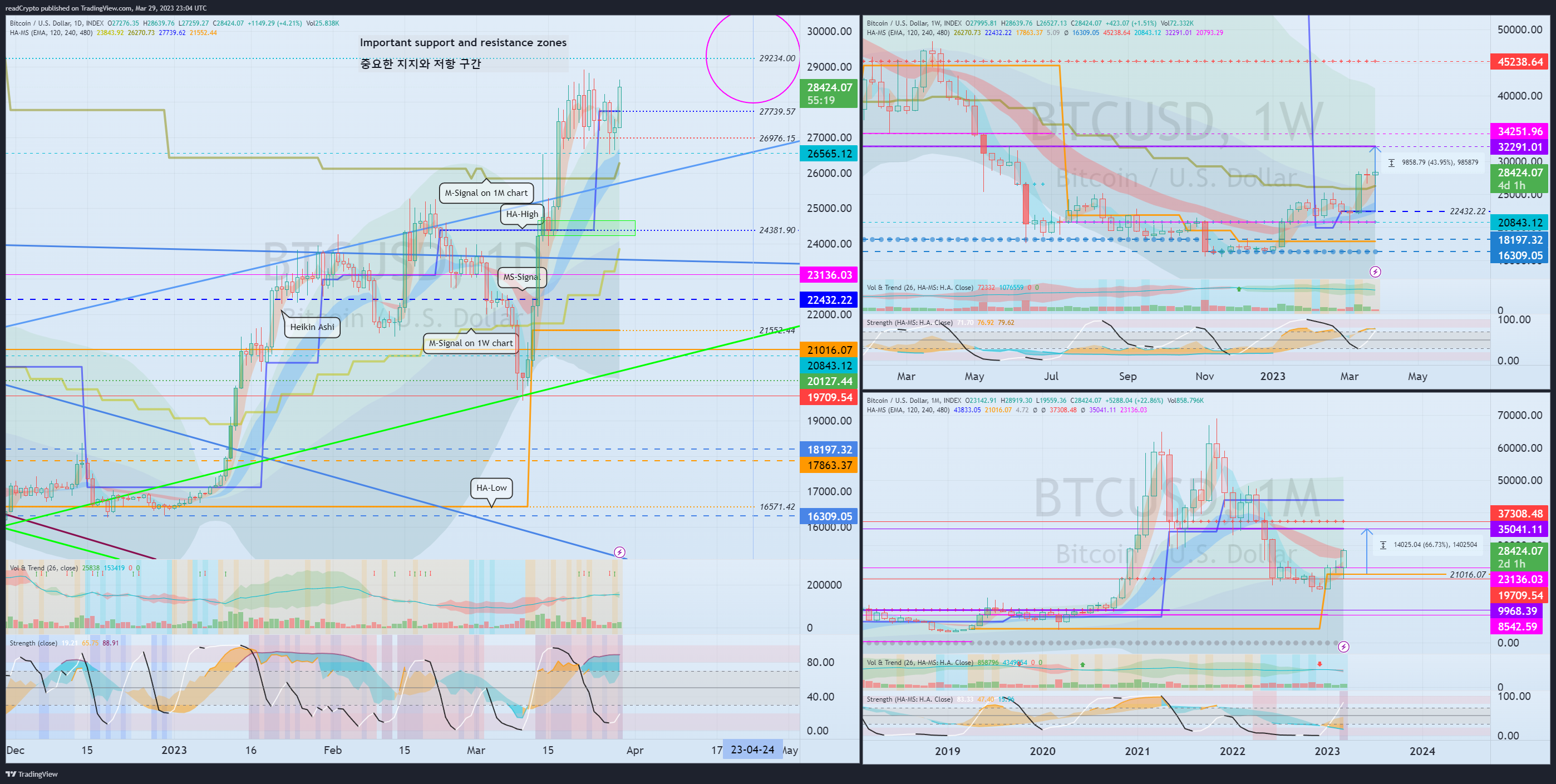Click the 16309.05 label on daily axis

pyautogui.click(x=829, y=516)
